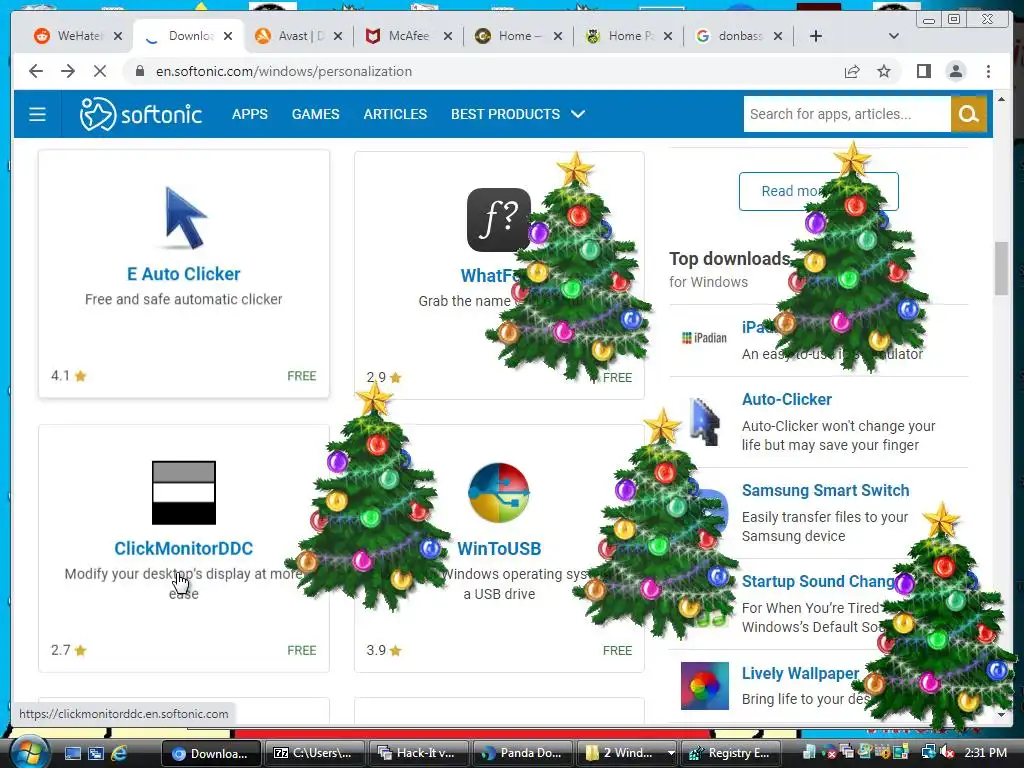Open the Samsung Smart Switch link
The height and width of the screenshot is (768, 1024).
825,490
